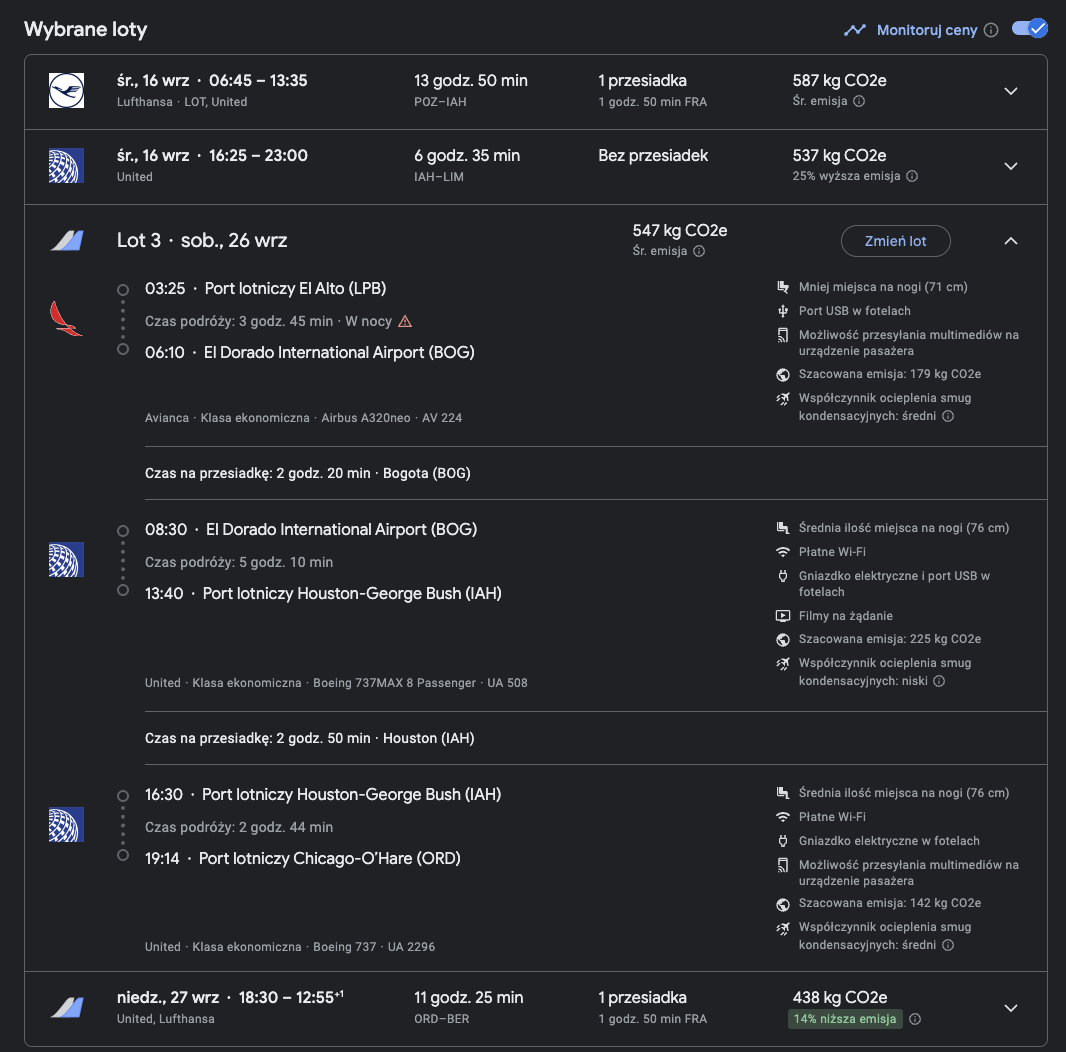The width and height of the screenshot is (1066, 1052).
Task: Click the Zmień lot button
Action: coord(895,241)
